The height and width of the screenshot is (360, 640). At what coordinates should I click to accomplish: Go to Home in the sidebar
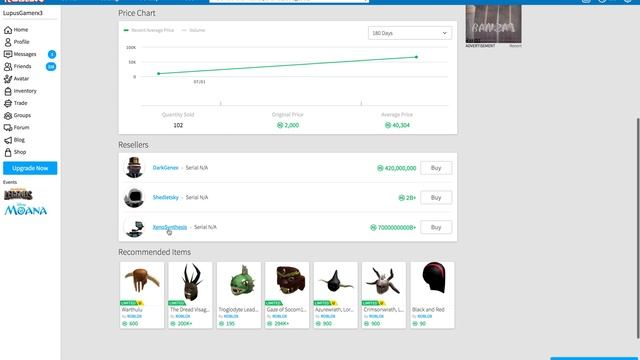coord(16,30)
